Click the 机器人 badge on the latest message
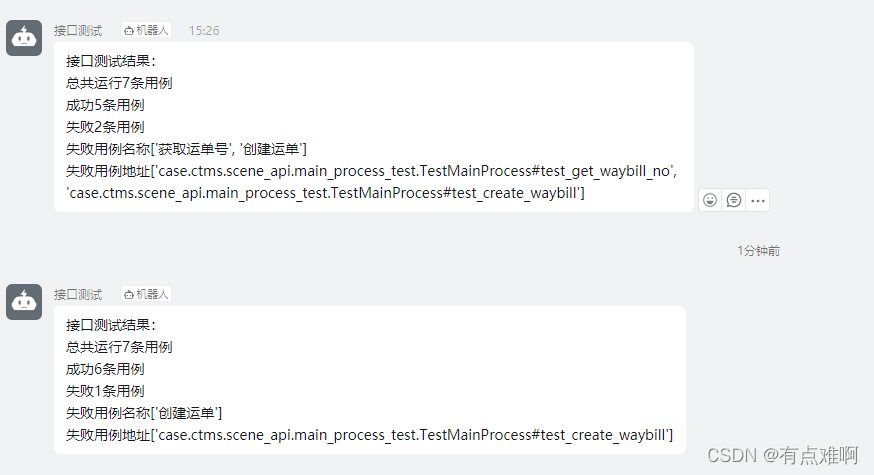Screen dimensions: 874x475 pos(146,295)
